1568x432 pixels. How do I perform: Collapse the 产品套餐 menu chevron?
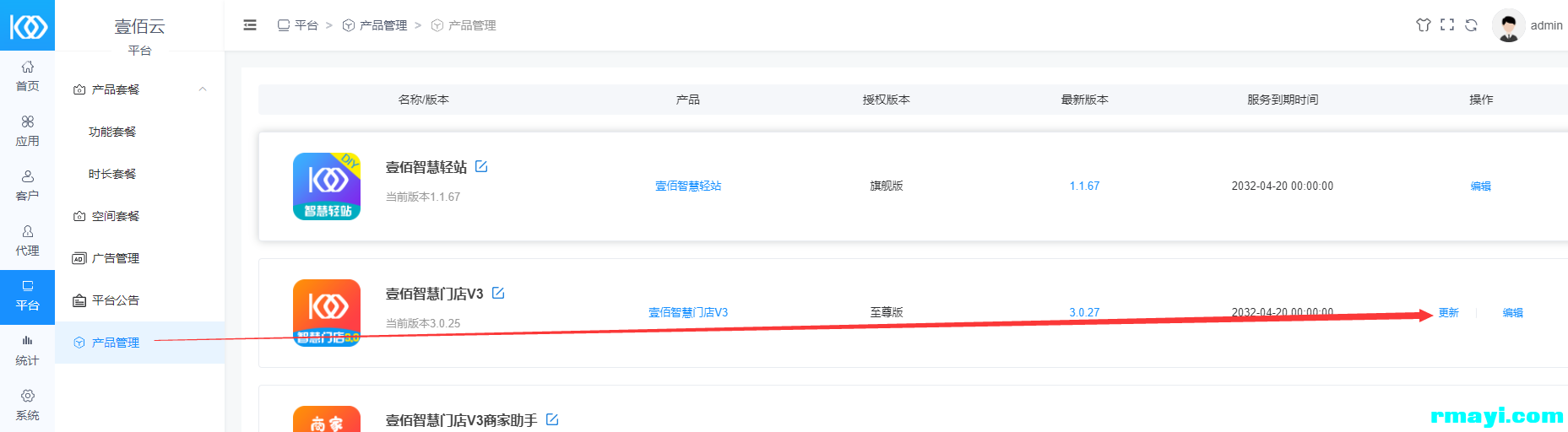203,89
